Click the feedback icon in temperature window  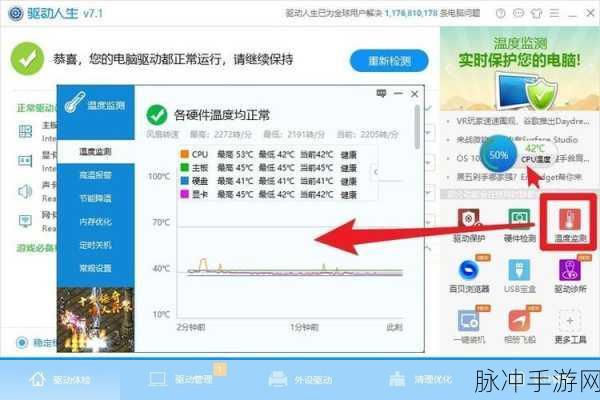point(381,93)
